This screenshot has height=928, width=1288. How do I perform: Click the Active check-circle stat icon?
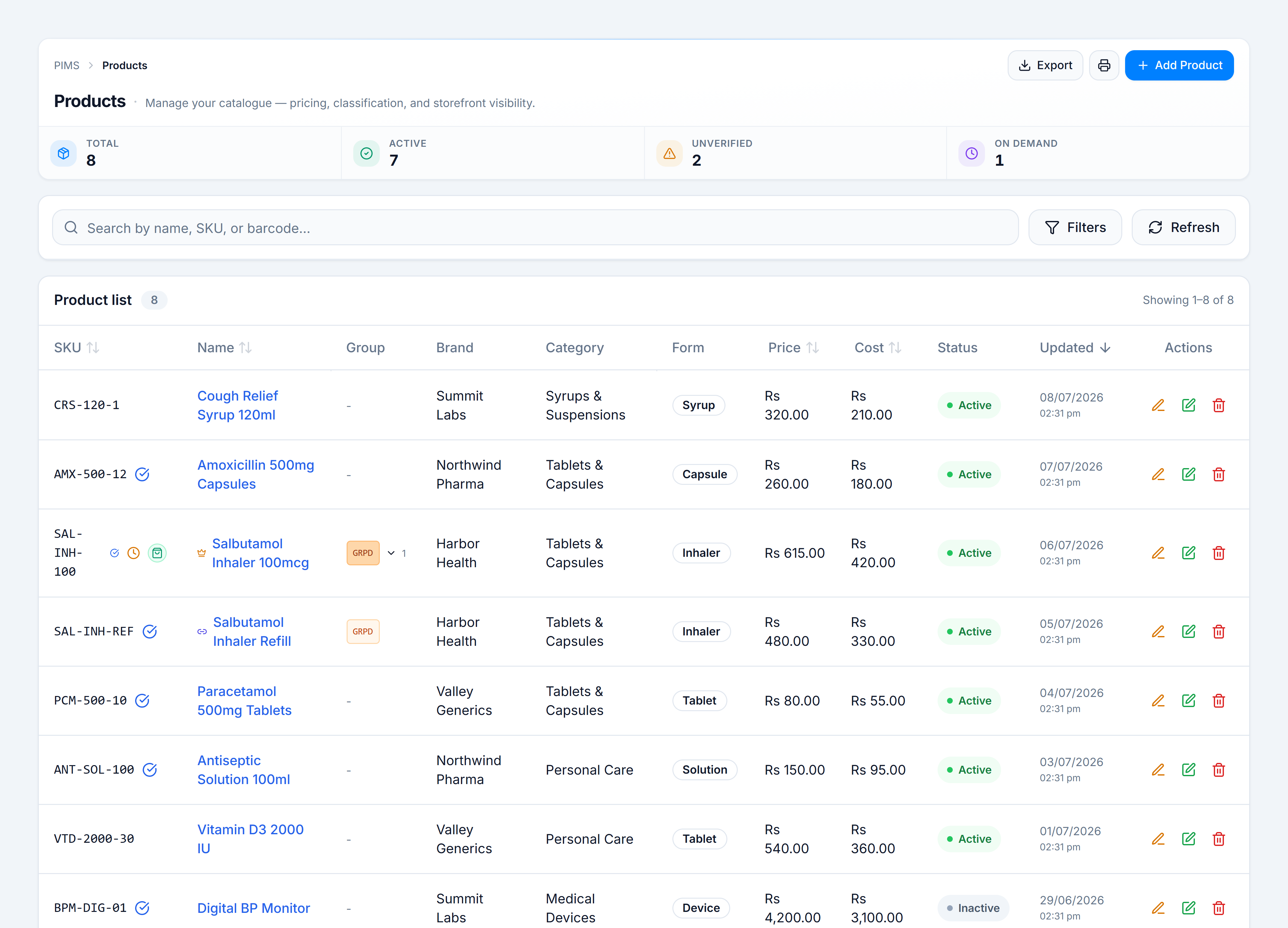(x=366, y=153)
